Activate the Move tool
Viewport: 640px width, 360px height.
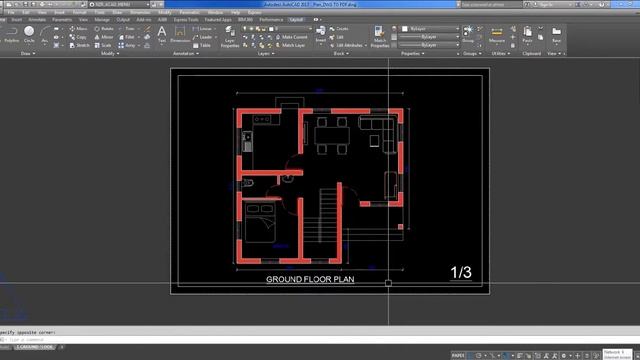pos(78,29)
